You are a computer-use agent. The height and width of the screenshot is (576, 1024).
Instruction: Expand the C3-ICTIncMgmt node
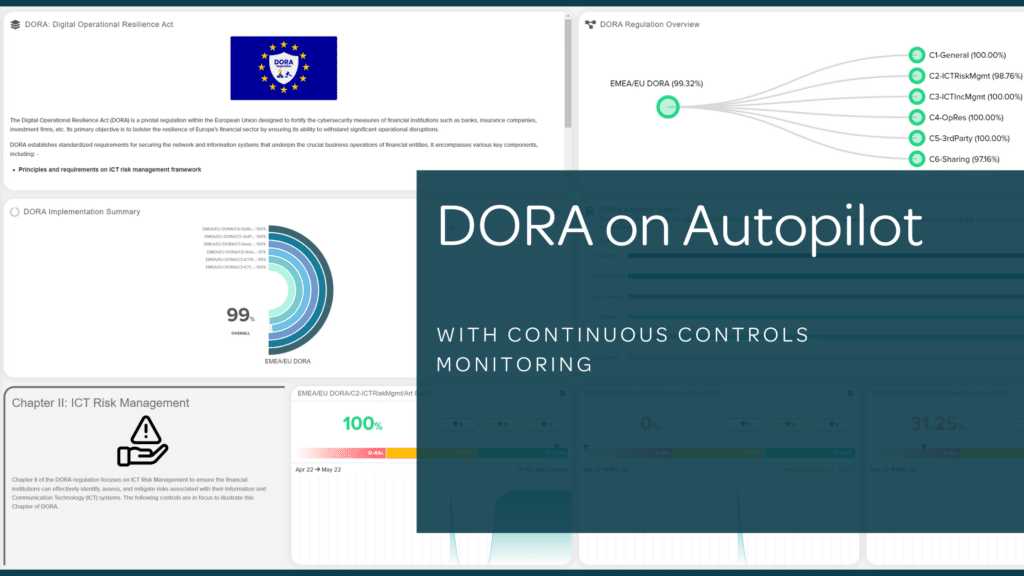pyautogui.click(x=916, y=96)
